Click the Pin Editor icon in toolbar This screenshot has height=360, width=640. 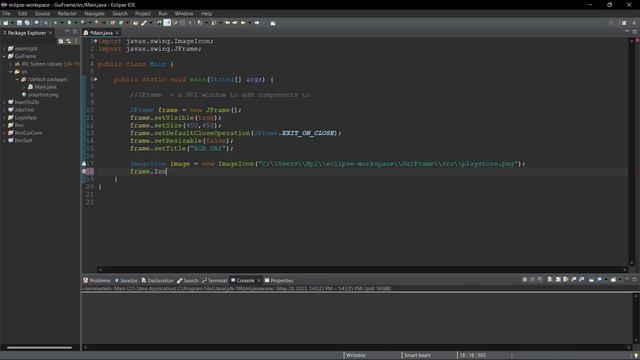(273, 23)
